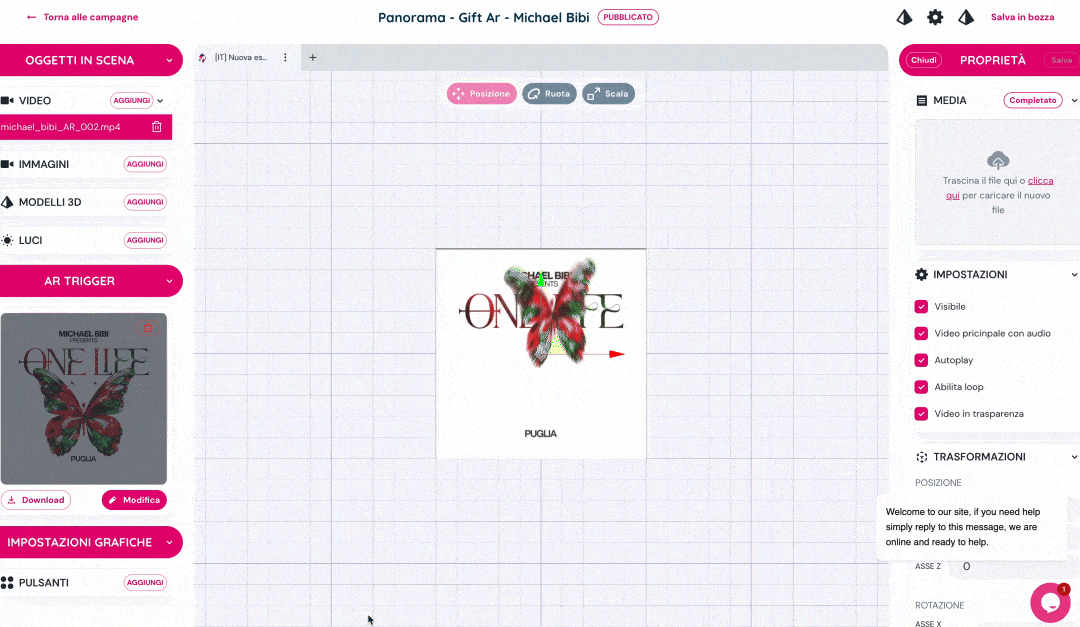Screen dimensions: 1080x627
Task: Click the Media panel icon in Proprietà
Action: [921, 100]
